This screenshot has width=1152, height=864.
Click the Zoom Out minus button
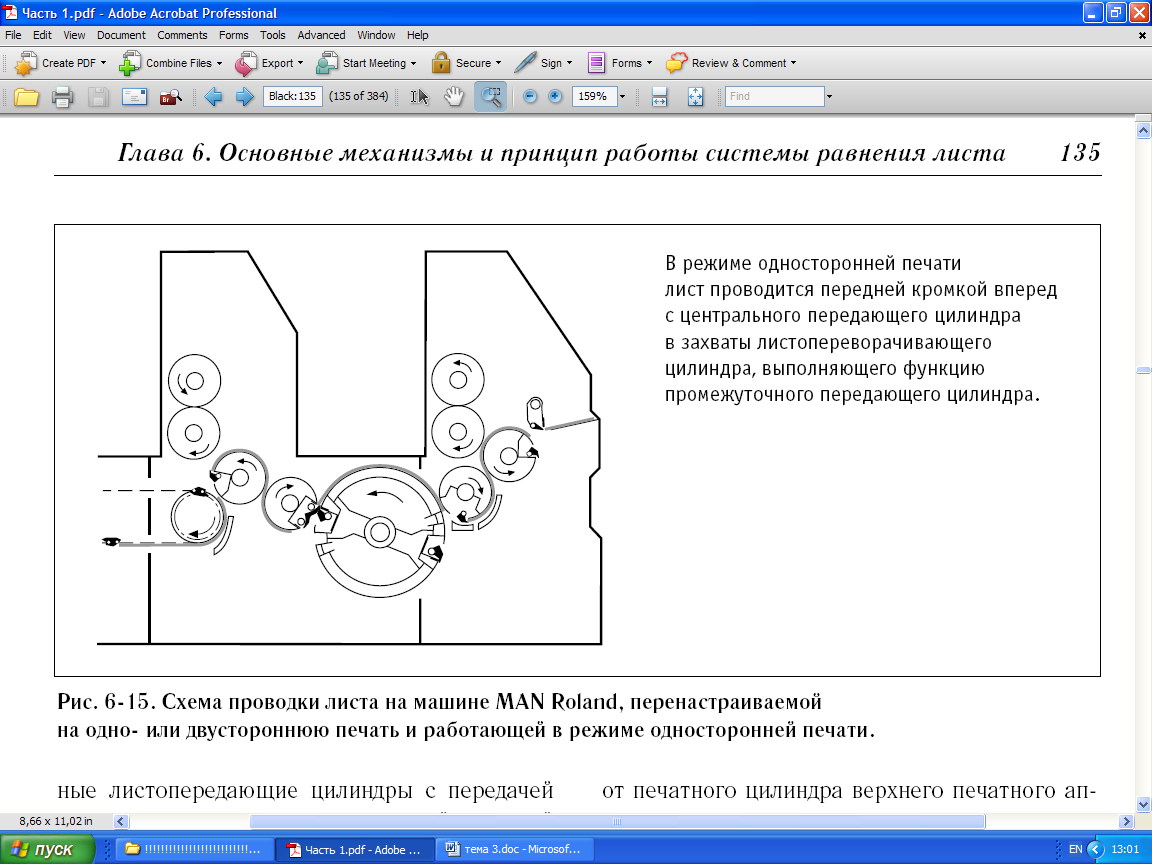(530, 96)
